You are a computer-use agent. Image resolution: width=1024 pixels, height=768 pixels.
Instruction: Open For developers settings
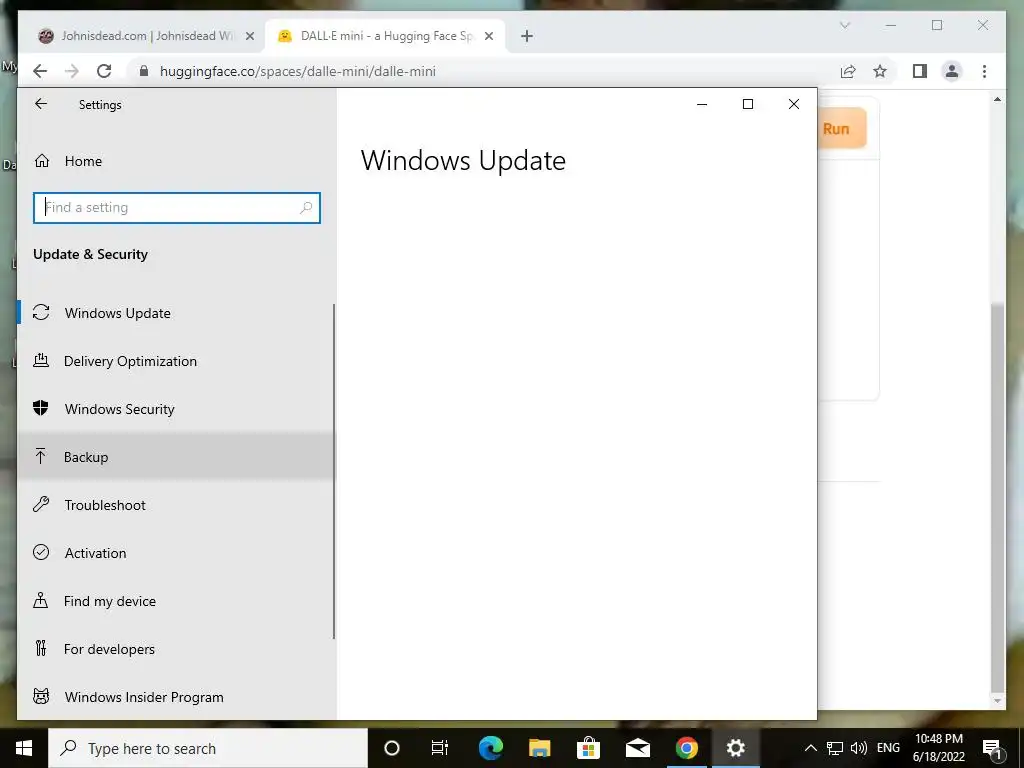click(176, 649)
